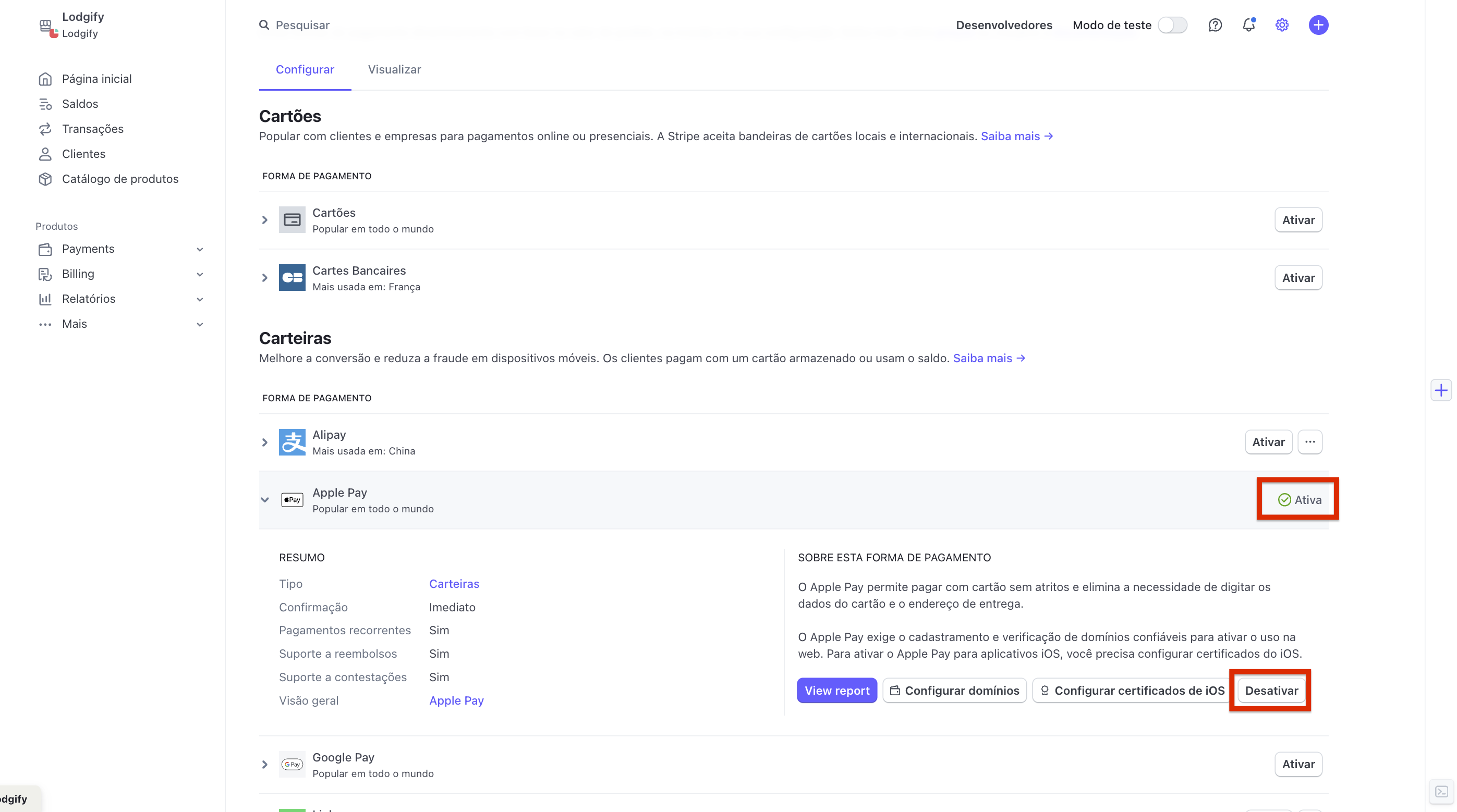Screen dimensions: 1457x812
Task: Switch to the Visualizar tab
Action: [x=394, y=69]
